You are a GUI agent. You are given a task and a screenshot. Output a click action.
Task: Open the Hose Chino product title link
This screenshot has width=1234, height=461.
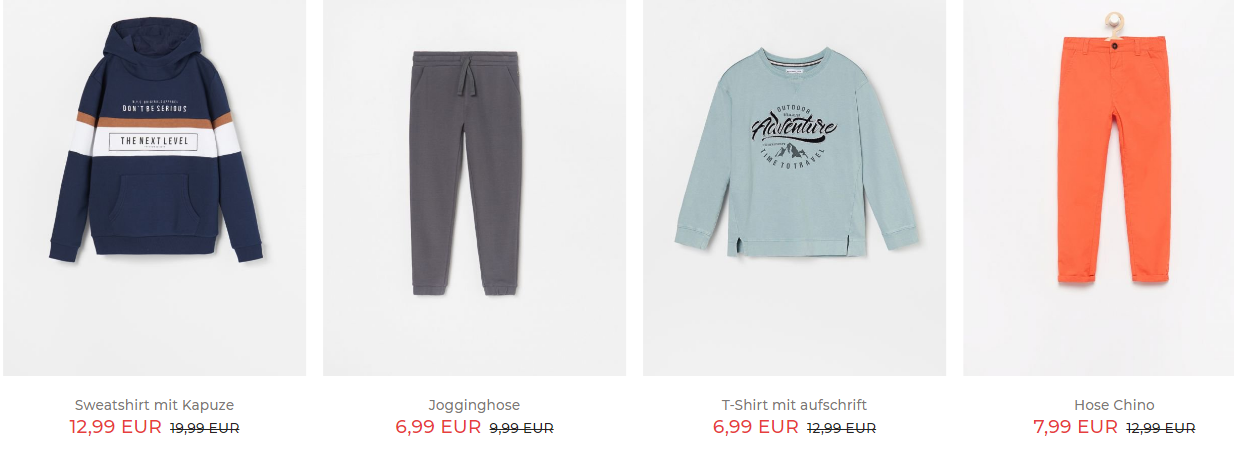pos(1114,405)
